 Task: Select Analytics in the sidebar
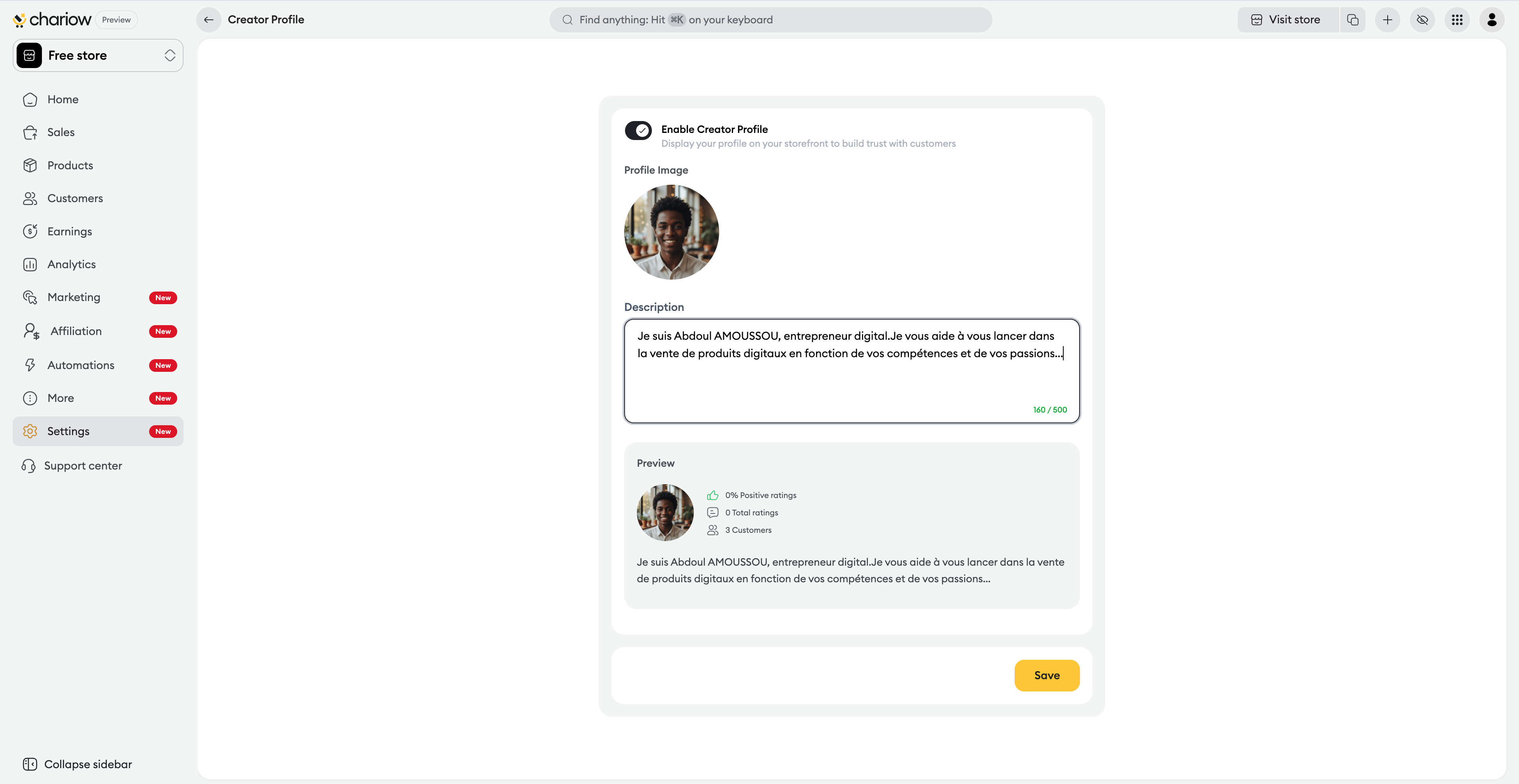click(x=71, y=264)
